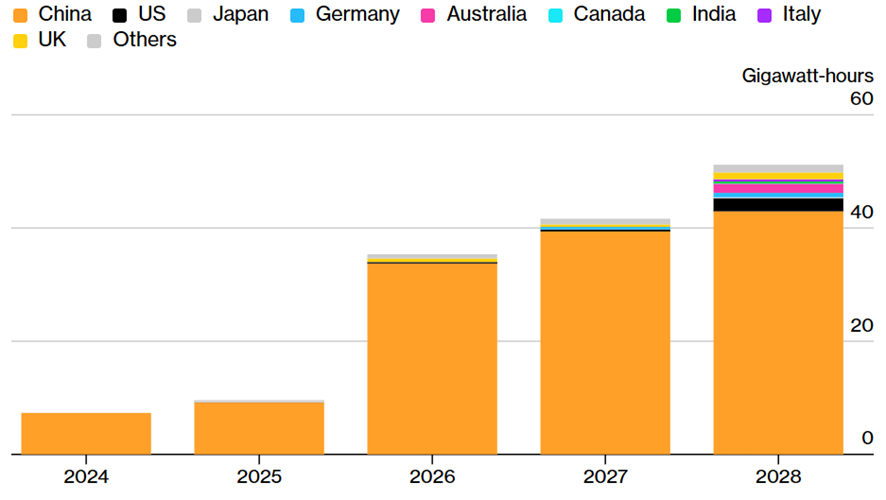Click the 2026 x-axis label
Screen dimensions: 886x500
pos(432,476)
